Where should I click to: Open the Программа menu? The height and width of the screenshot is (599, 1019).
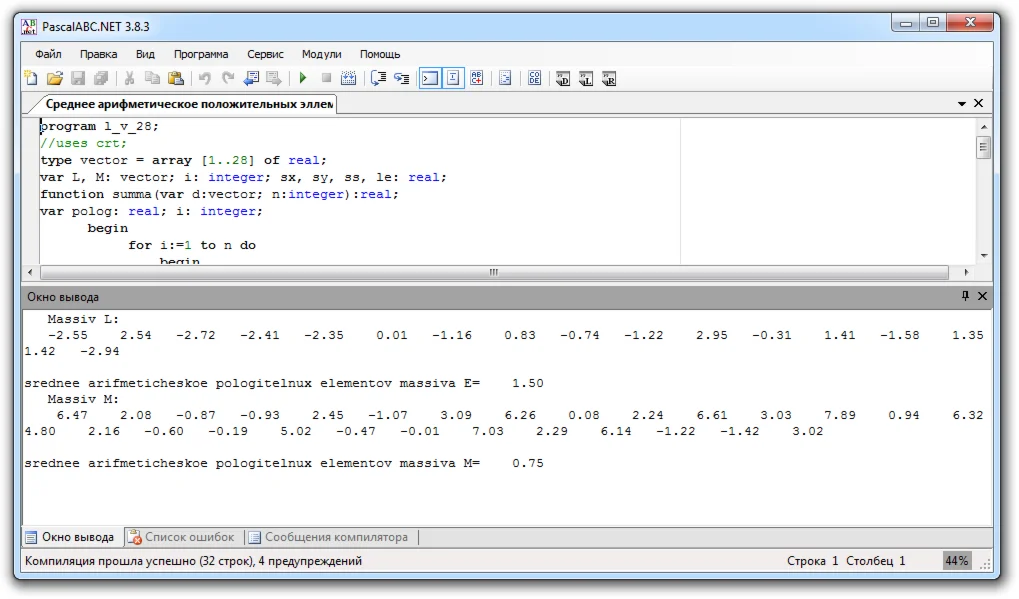(201, 54)
